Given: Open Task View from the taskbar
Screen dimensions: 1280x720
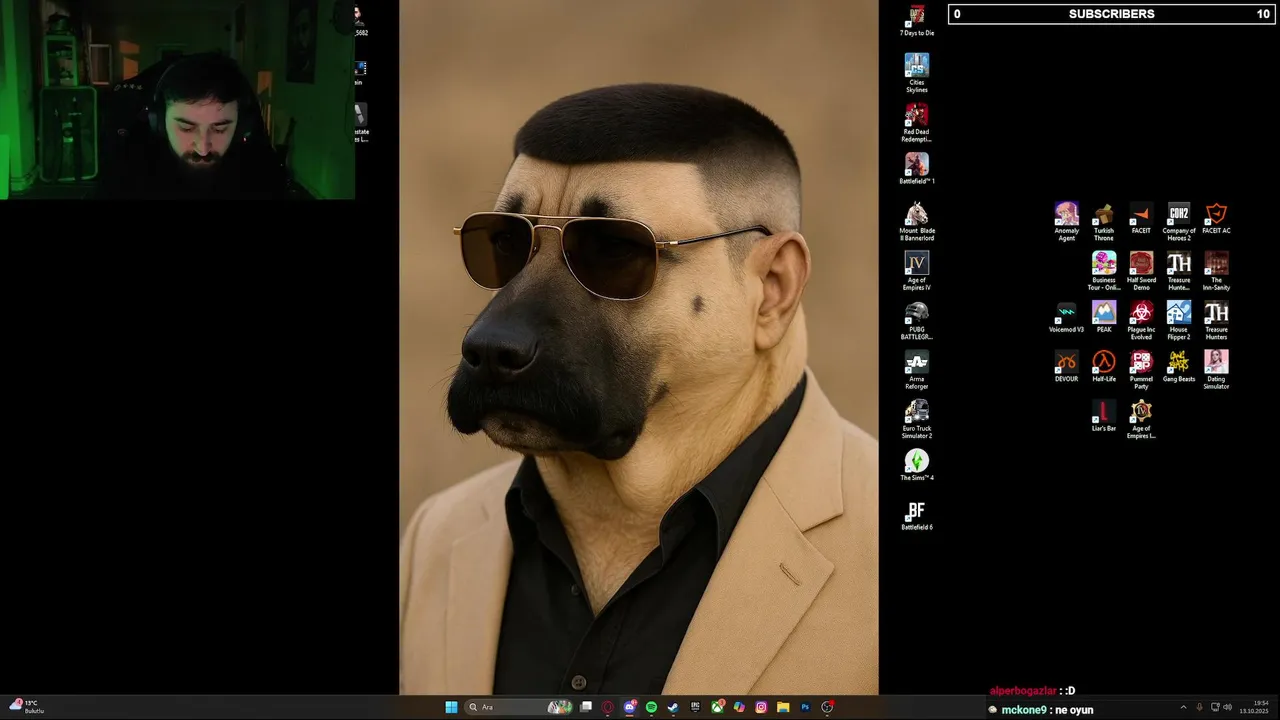Looking at the screenshot, I should (585, 707).
